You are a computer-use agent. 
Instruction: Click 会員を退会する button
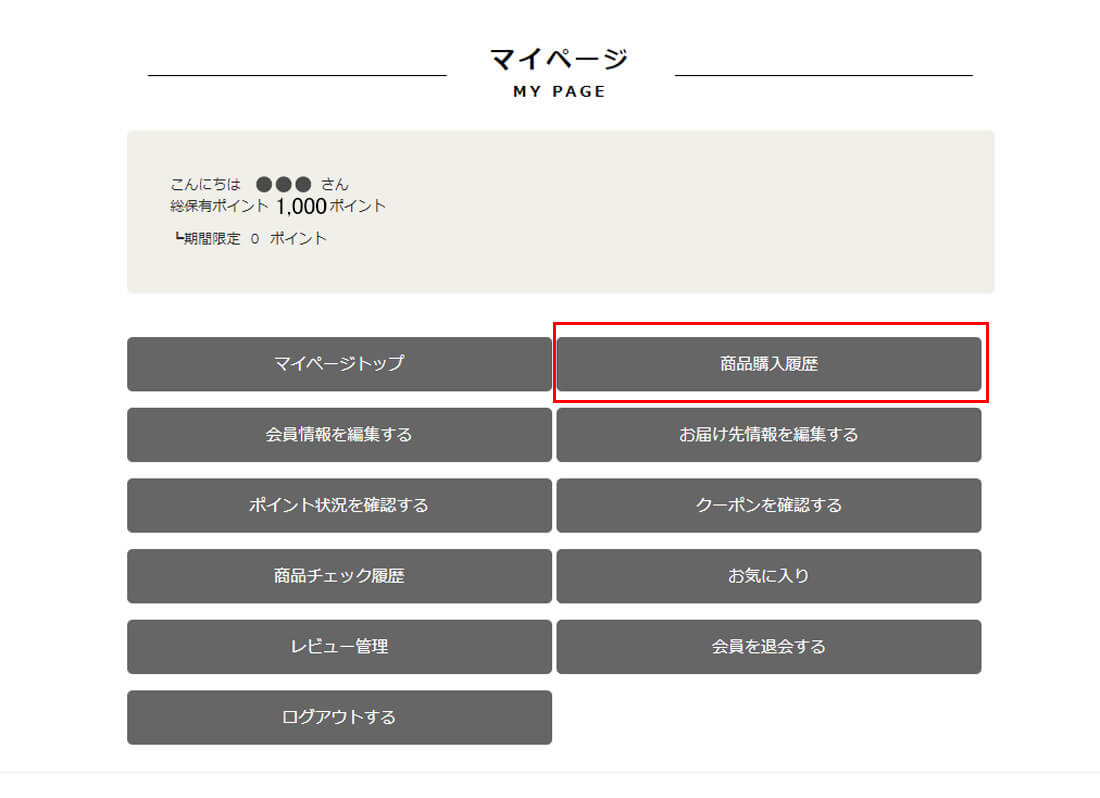769,647
